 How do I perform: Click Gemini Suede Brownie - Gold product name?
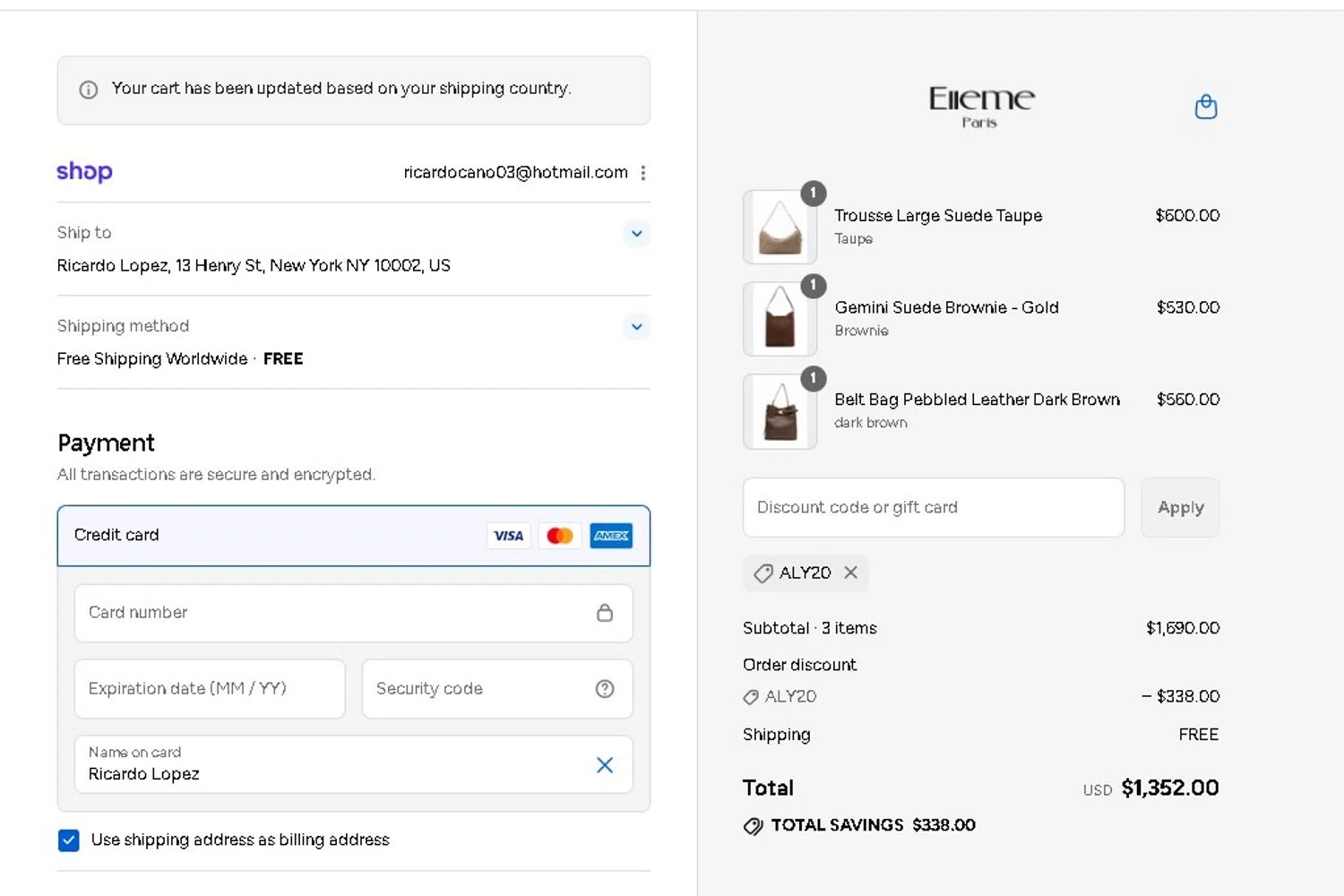[947, 308]
